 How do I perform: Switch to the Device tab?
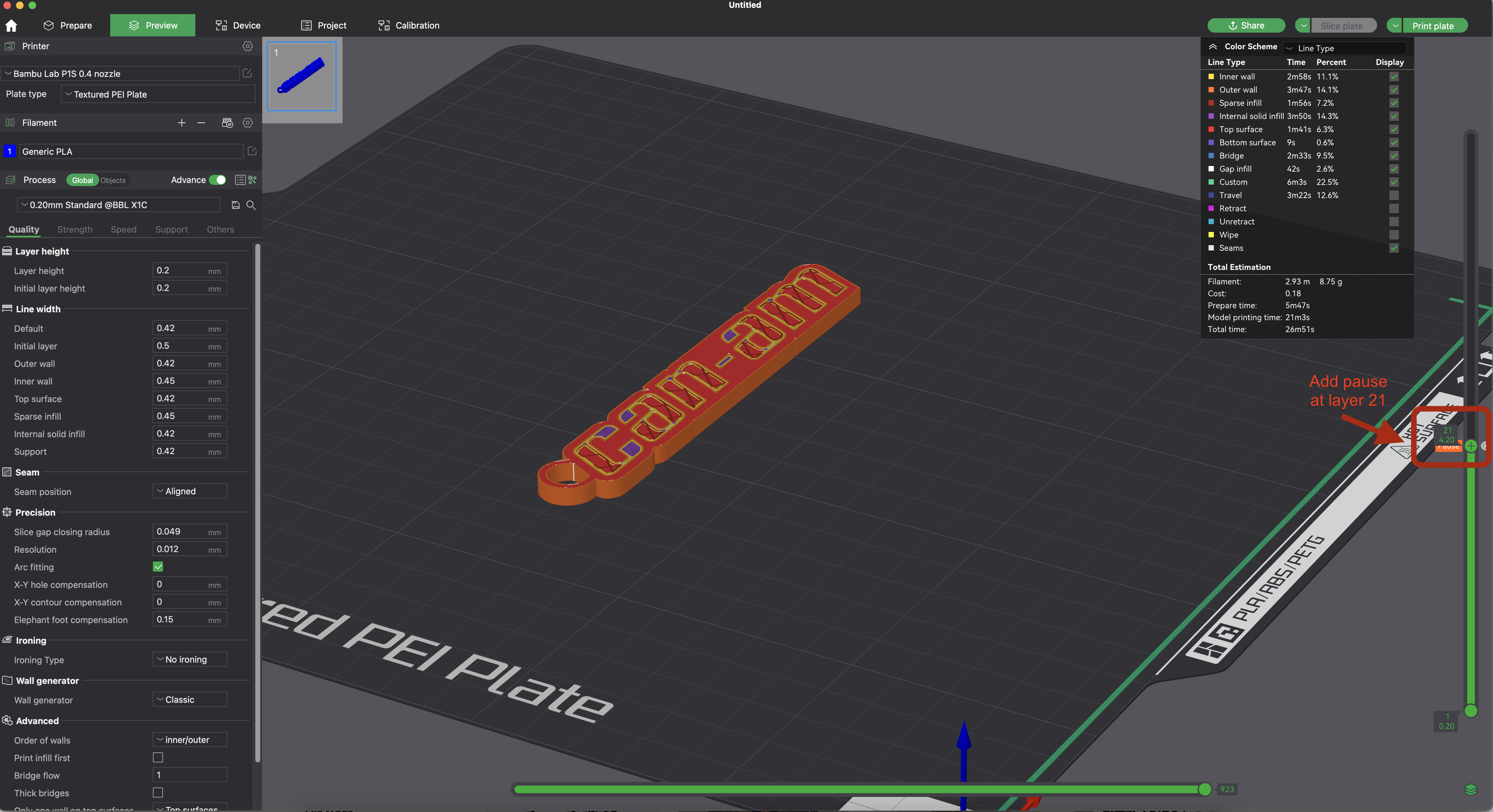point(238,25)
